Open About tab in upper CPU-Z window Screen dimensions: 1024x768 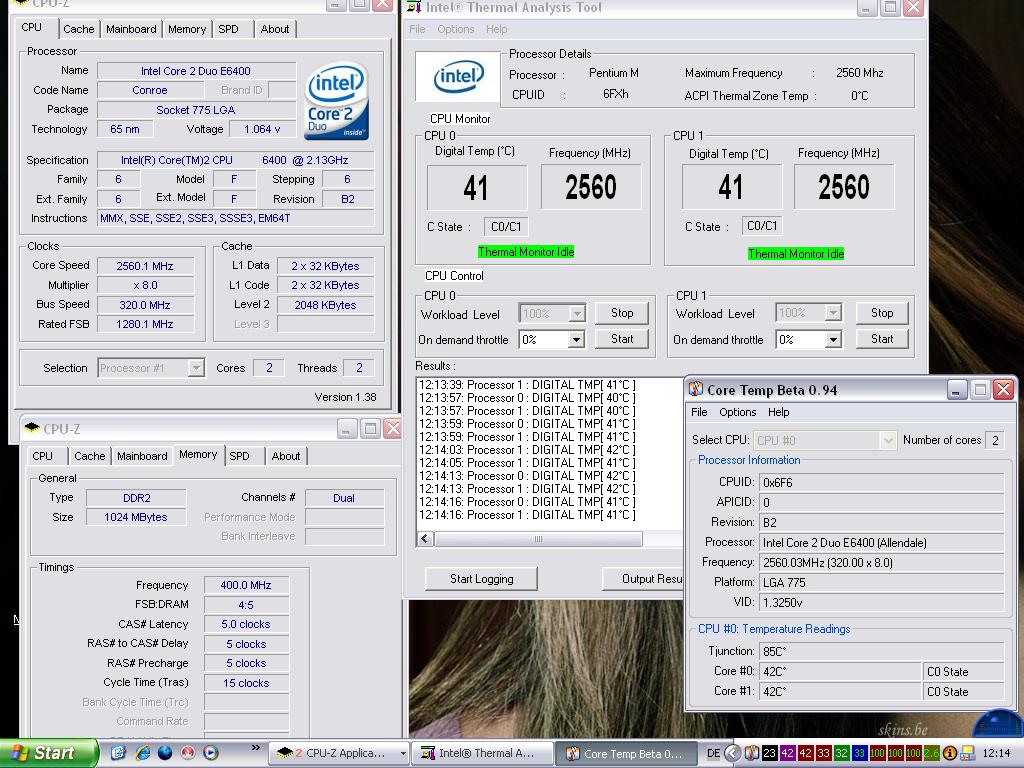point(275,29)
